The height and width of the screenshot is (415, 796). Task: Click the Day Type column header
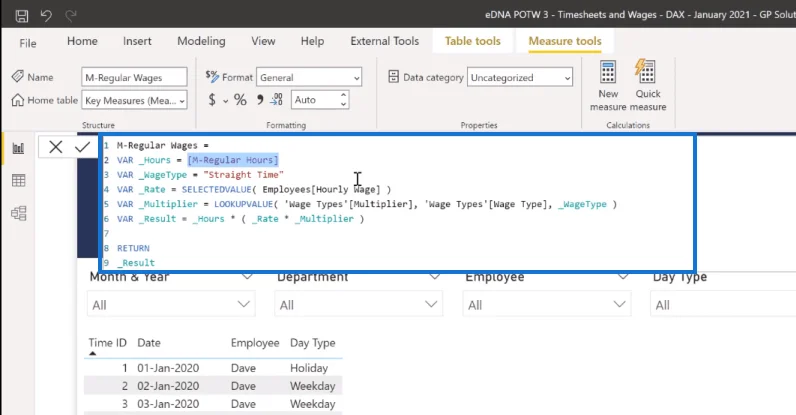point(313,343)
